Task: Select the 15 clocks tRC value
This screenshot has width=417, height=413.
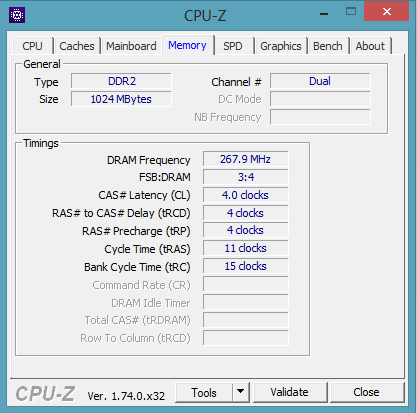Action: tap(246, 266)
